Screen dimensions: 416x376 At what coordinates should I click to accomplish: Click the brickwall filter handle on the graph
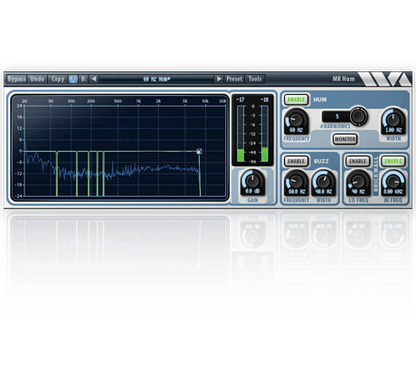coord(199,151)
